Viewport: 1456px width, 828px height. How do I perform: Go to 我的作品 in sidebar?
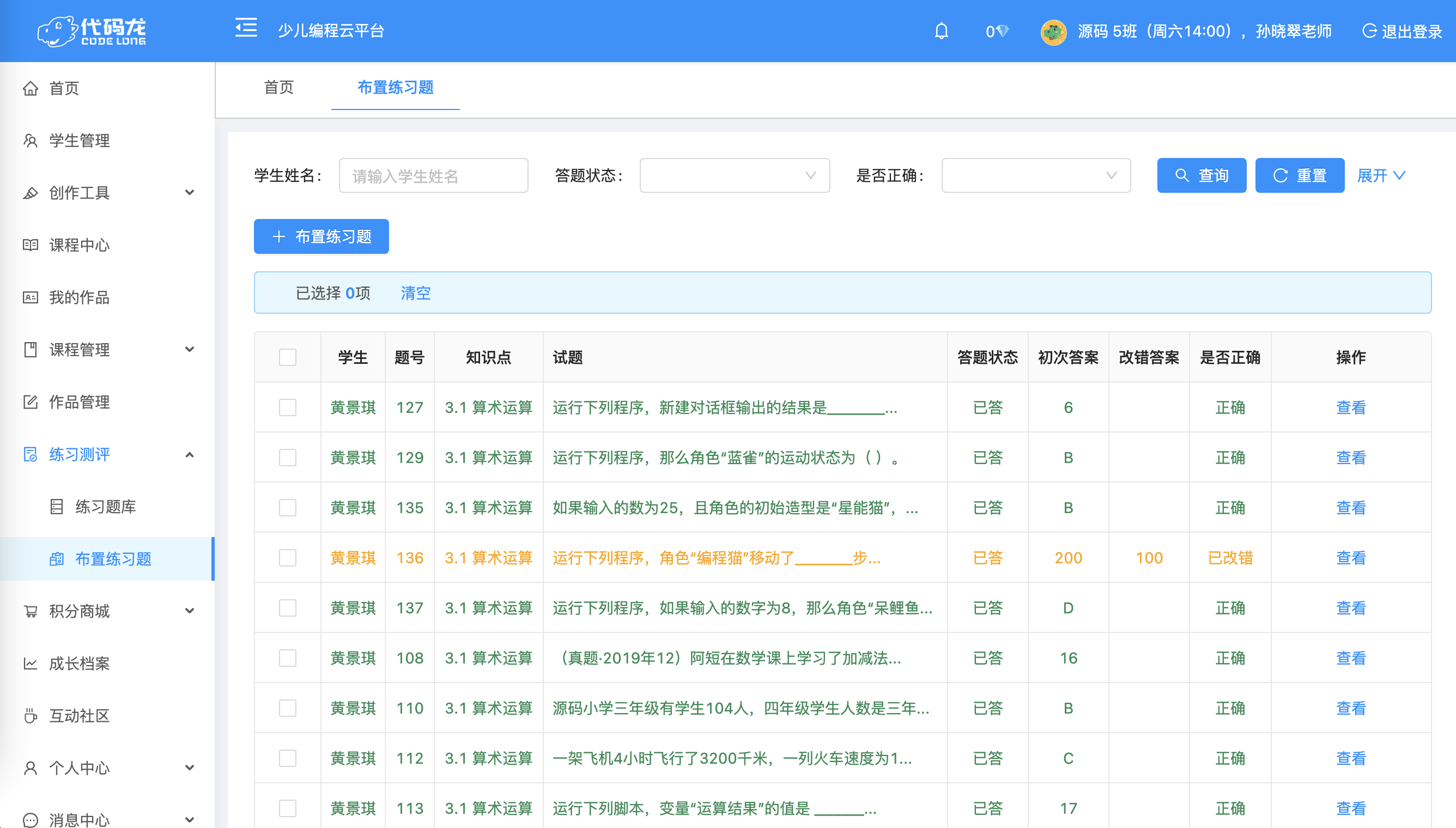click(x=79, y=297)
